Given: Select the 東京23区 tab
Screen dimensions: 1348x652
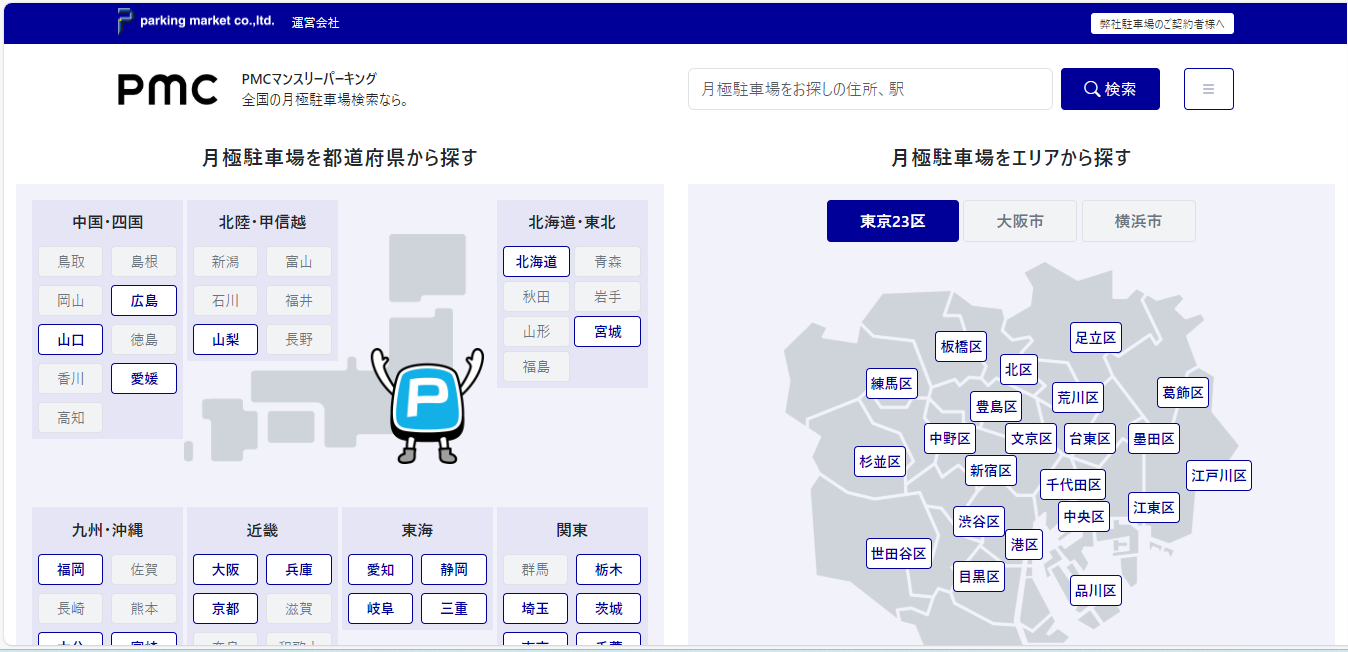Looking at the screenshot, I should pos(892,221).
